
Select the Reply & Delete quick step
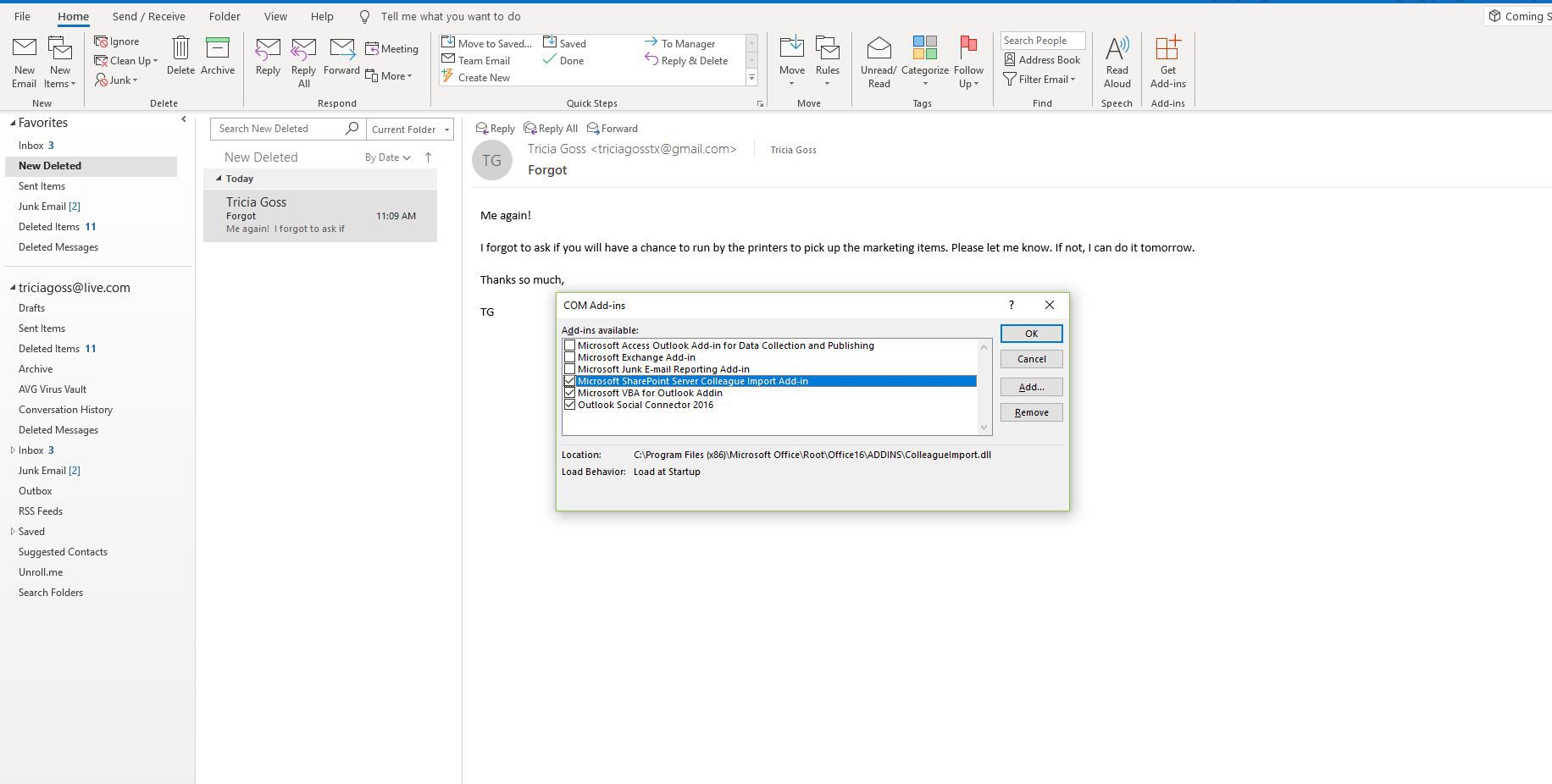pos(686,60)
